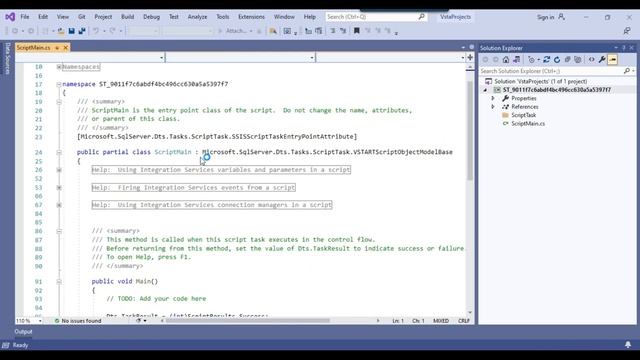Click Show All Files icon
Screen dimensions: 640x360
point(578,60)
